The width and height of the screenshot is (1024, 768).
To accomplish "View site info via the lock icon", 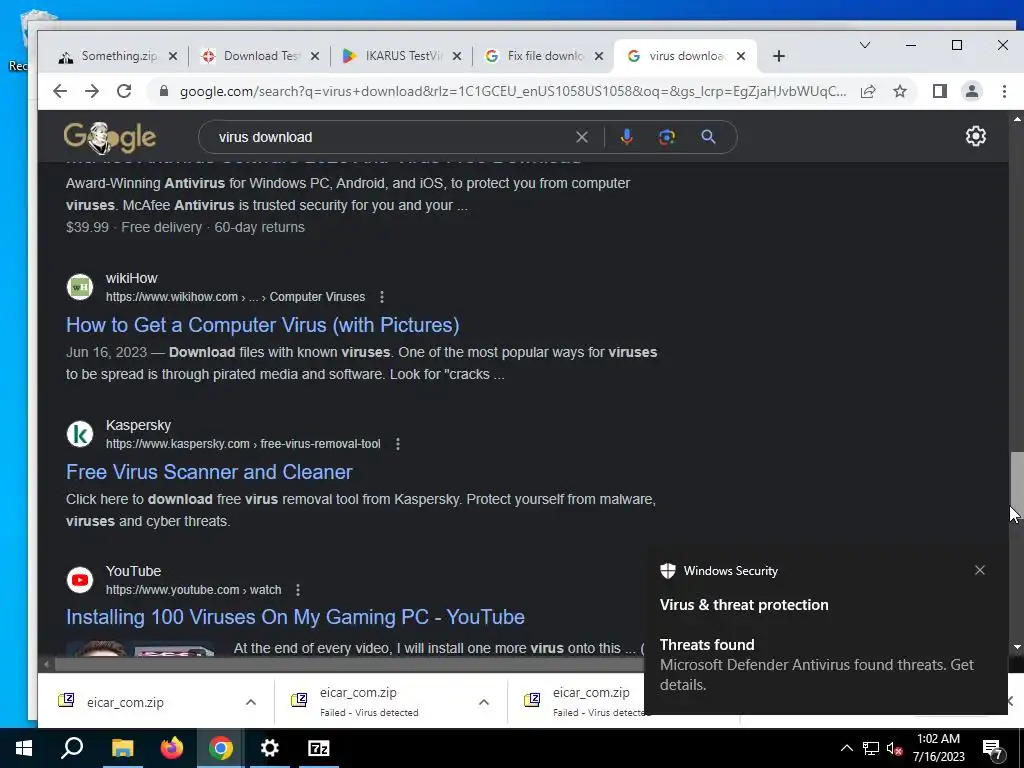I will pos(164,91).
